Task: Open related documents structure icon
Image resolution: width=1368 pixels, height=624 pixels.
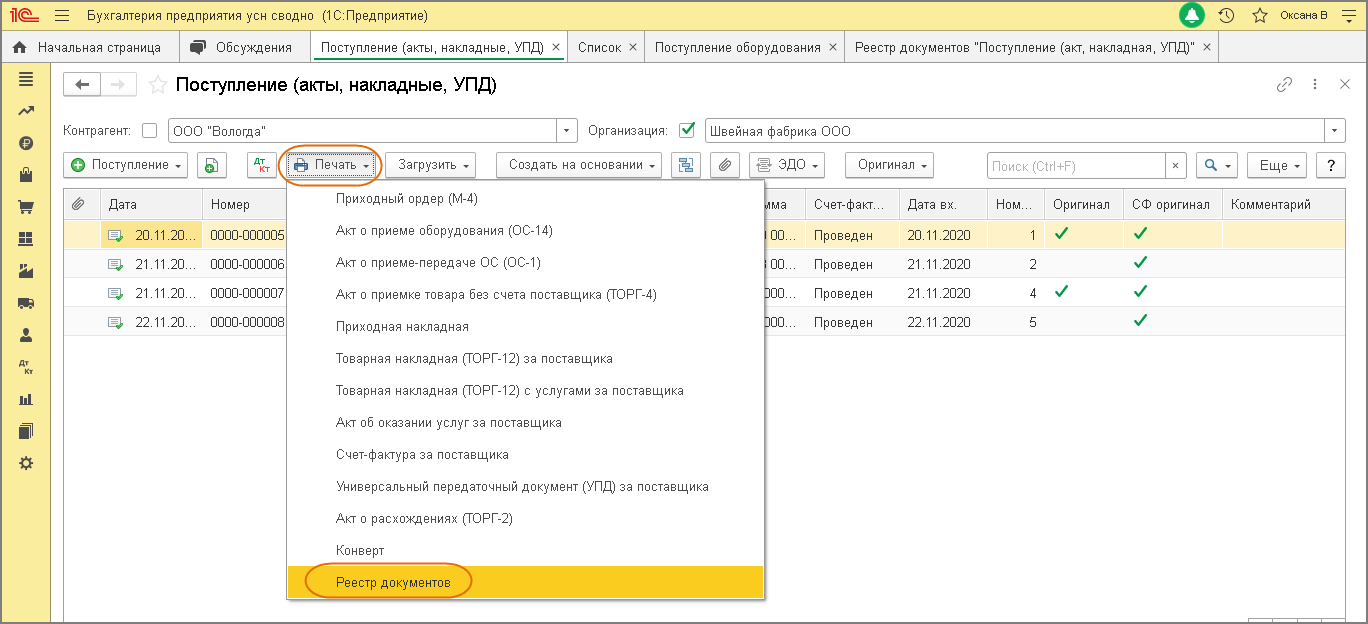Action: pyautogui.click(x=686, y=165)
